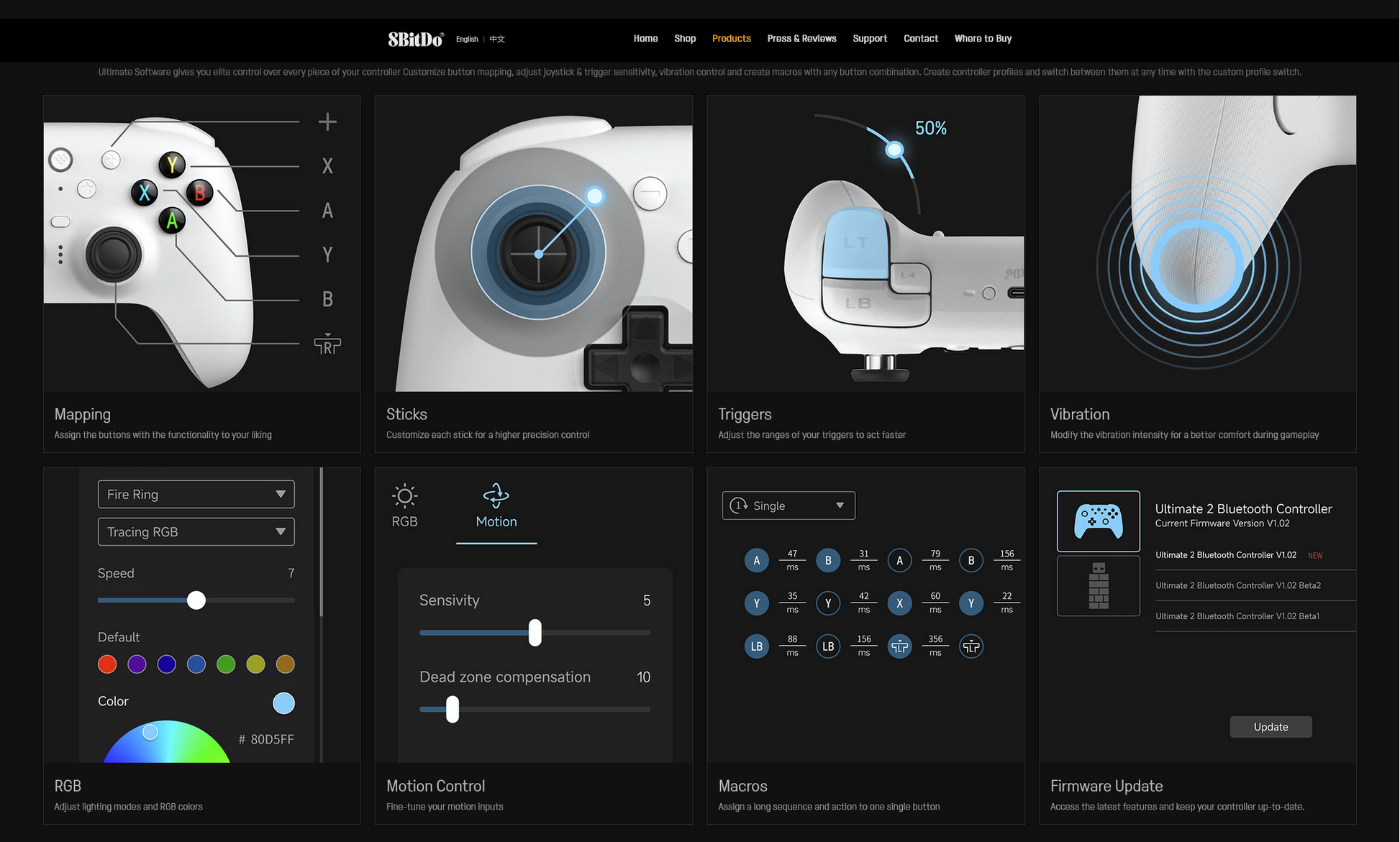The height and width of the screenshot is (842, 1400).
Task: Click the first filled A macro button
Action: coord(756,560)
